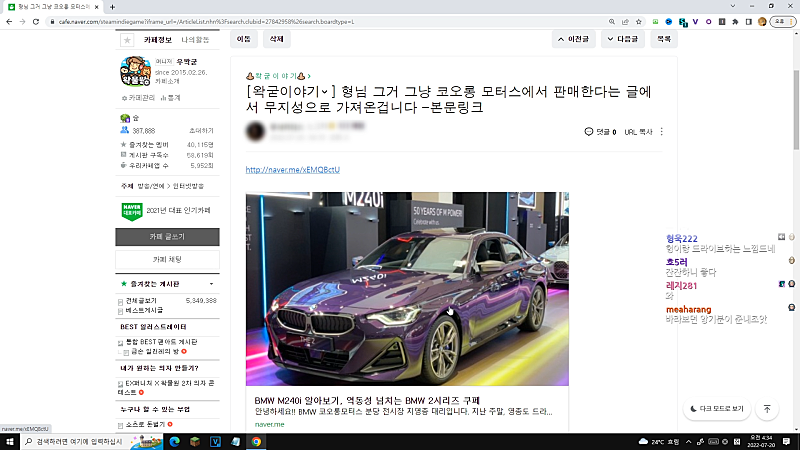Viewport: 800px width, 450px height.
Task: Click the scroll-to-top arrow button
Action: tap(767, 409)
